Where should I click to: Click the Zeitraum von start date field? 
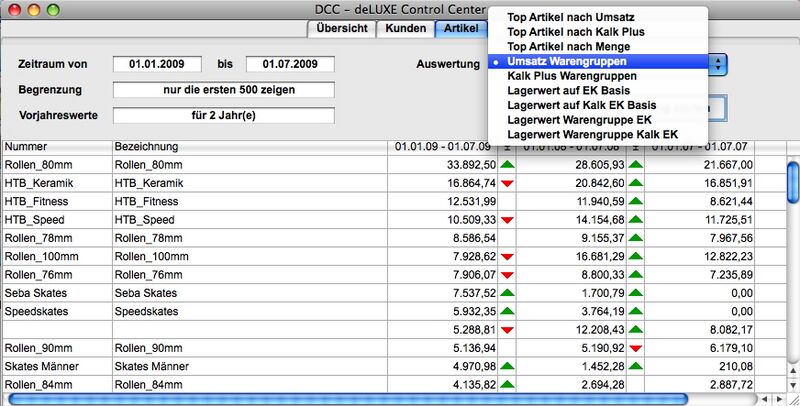click(158, 64)
